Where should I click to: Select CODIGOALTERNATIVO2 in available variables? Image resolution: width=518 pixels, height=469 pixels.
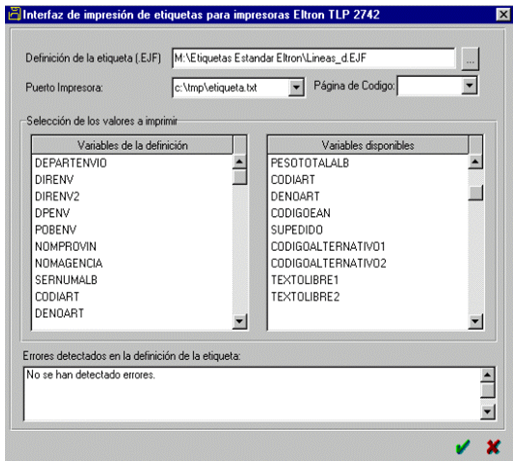(328, 263)
